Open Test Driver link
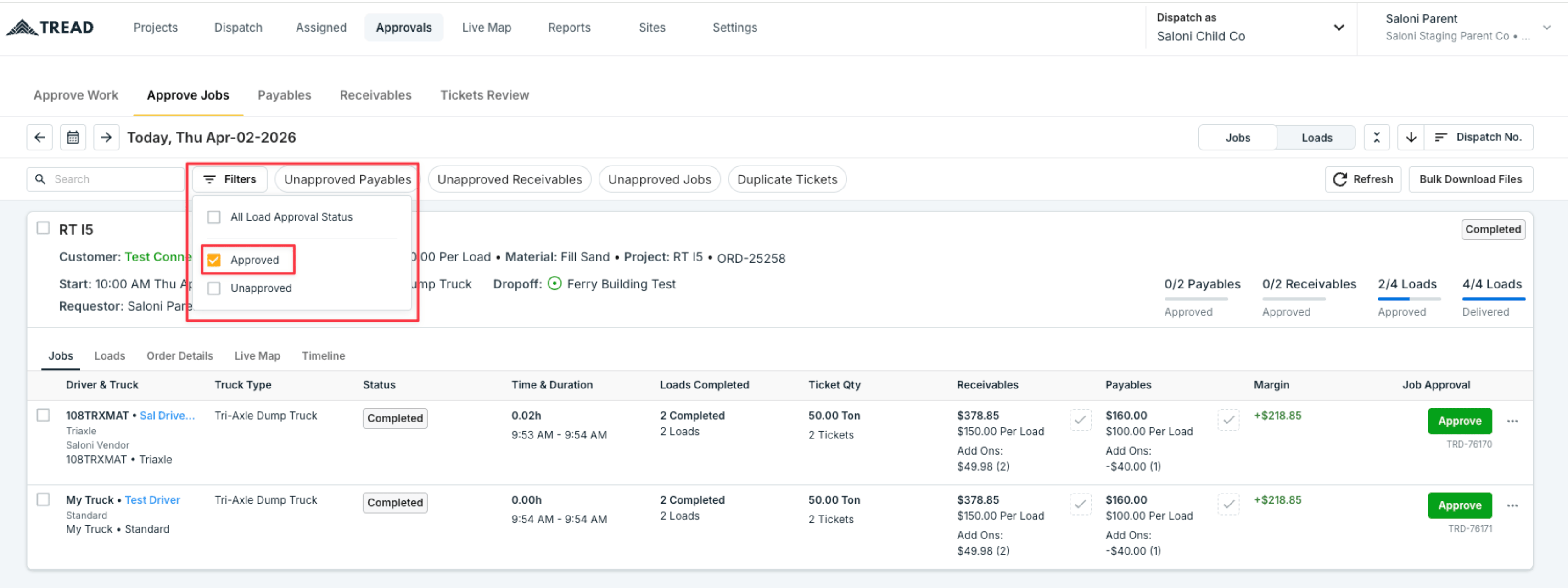Image resolution: width=1568 pixels, height=588 pixels. point(152,500)
